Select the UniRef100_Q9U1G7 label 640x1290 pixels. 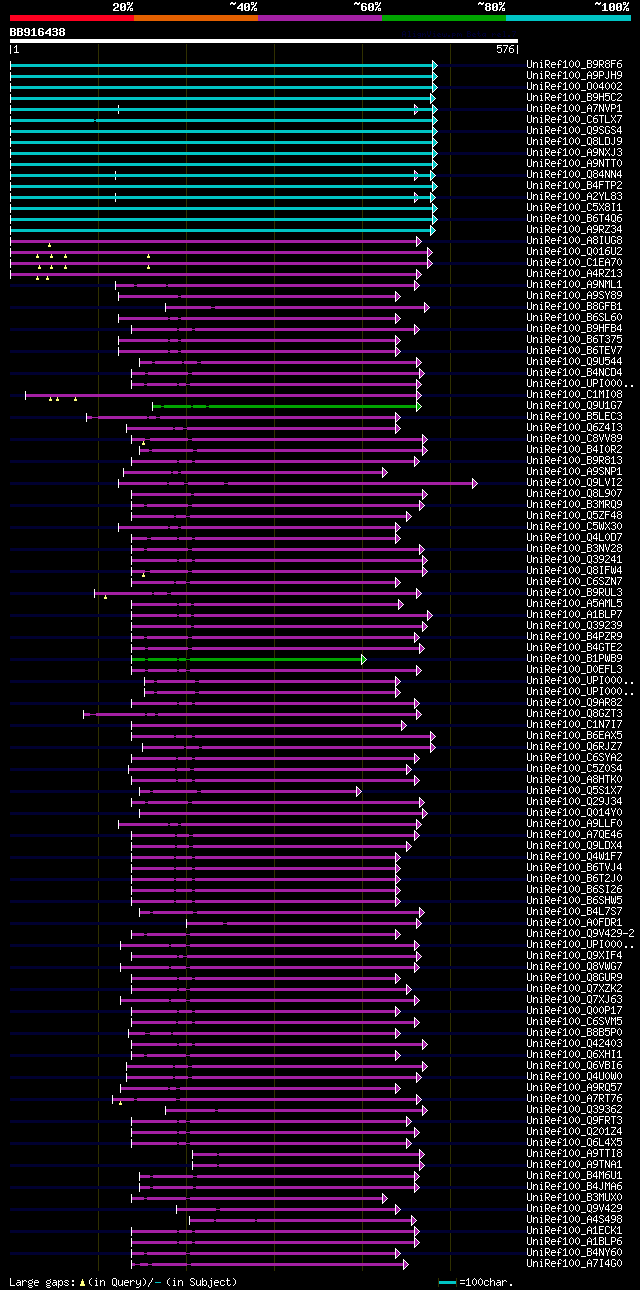coord(574,405)
